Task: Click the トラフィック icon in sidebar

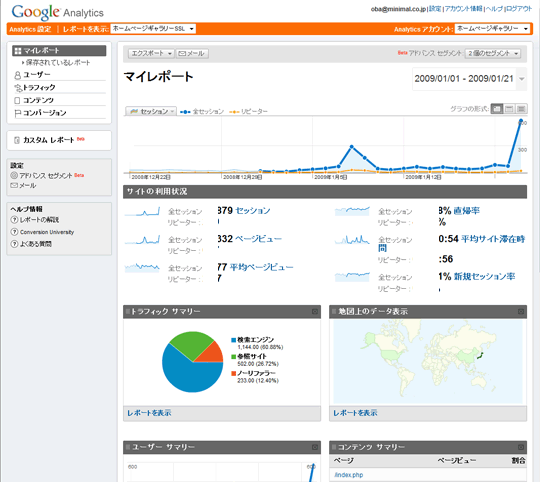Action: click(x=17, y=88)
